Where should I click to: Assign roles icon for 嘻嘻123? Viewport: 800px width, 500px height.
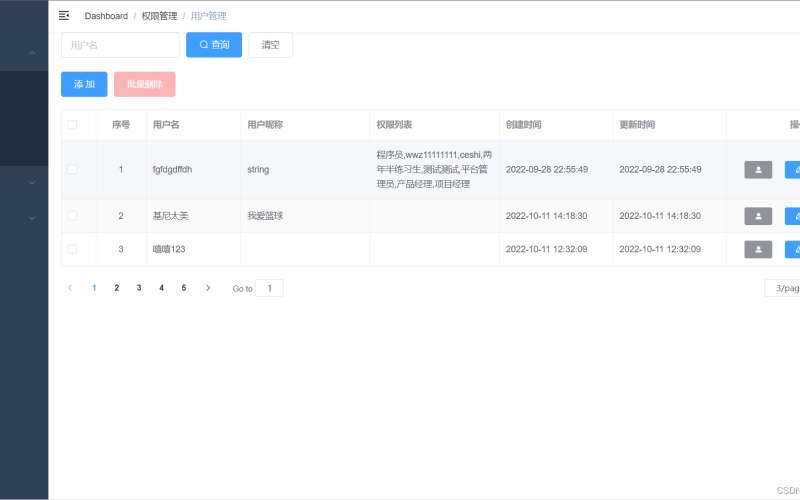(x=758, y=249)
